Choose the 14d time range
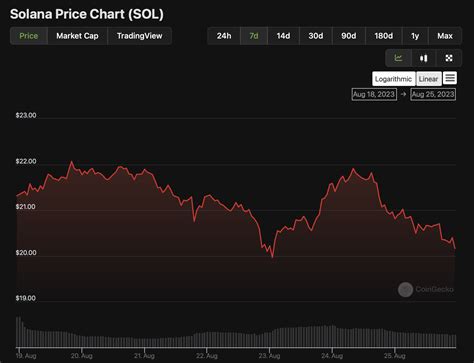The width and height of the screenshot is (474, 363). (283, 36)
